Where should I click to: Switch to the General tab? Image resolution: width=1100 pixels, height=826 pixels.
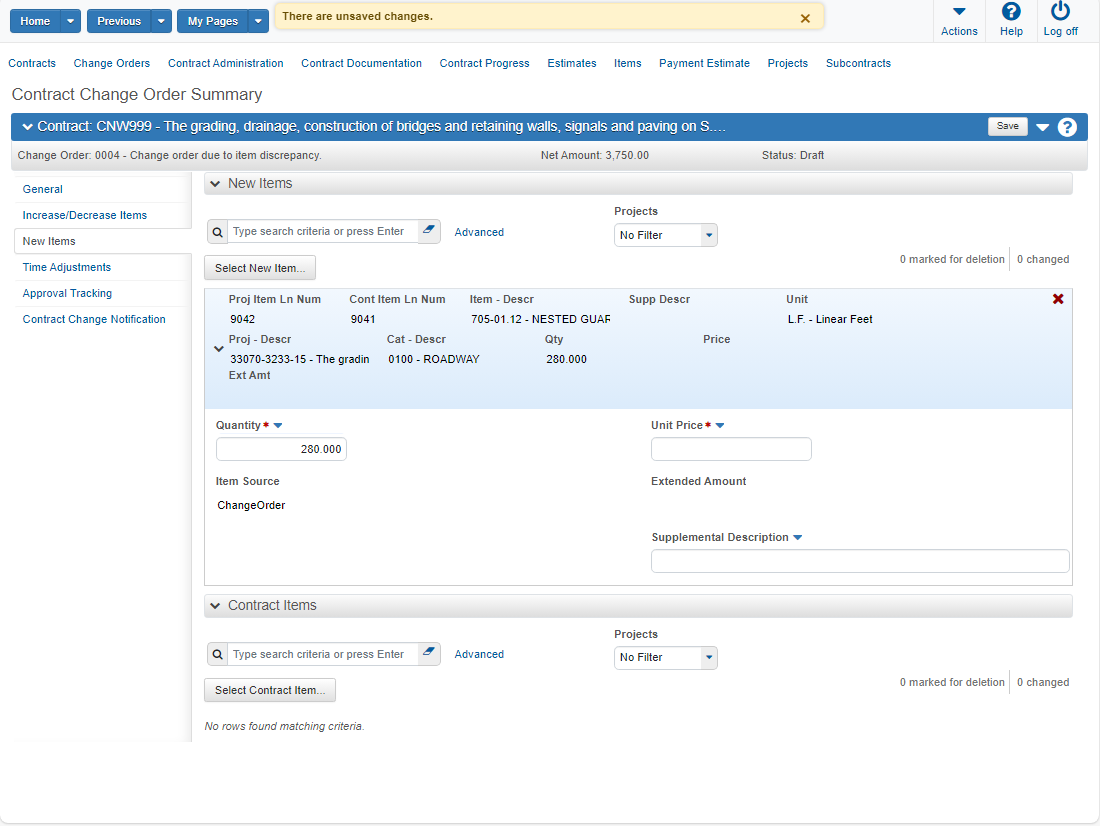point(43,189)
